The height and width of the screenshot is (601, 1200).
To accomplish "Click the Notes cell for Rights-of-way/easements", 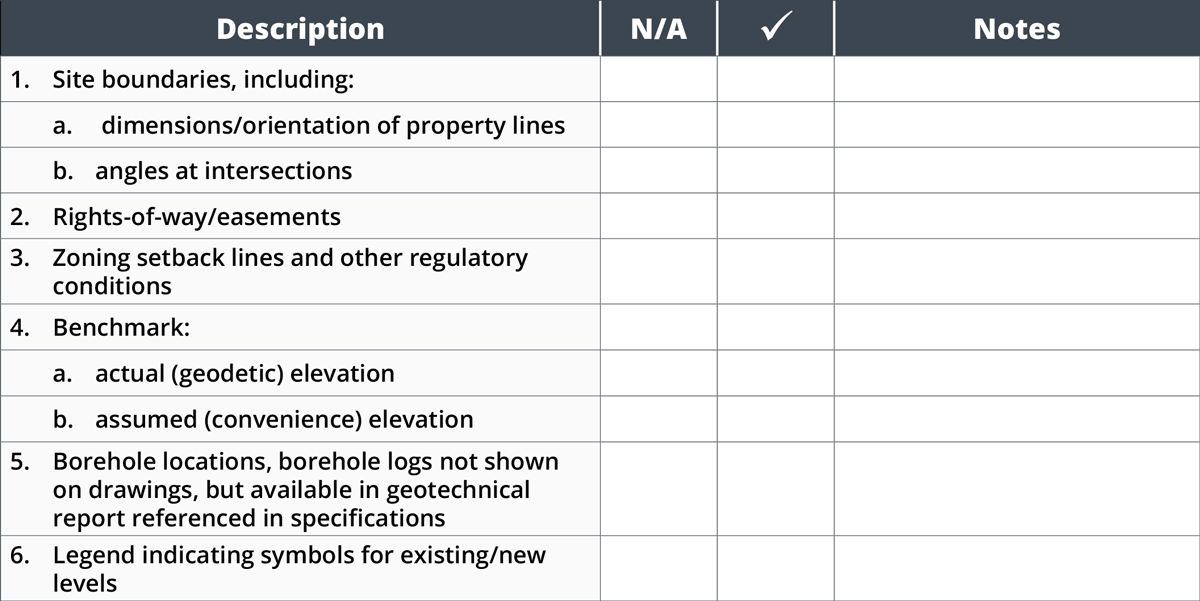I will pos(1016,217).
